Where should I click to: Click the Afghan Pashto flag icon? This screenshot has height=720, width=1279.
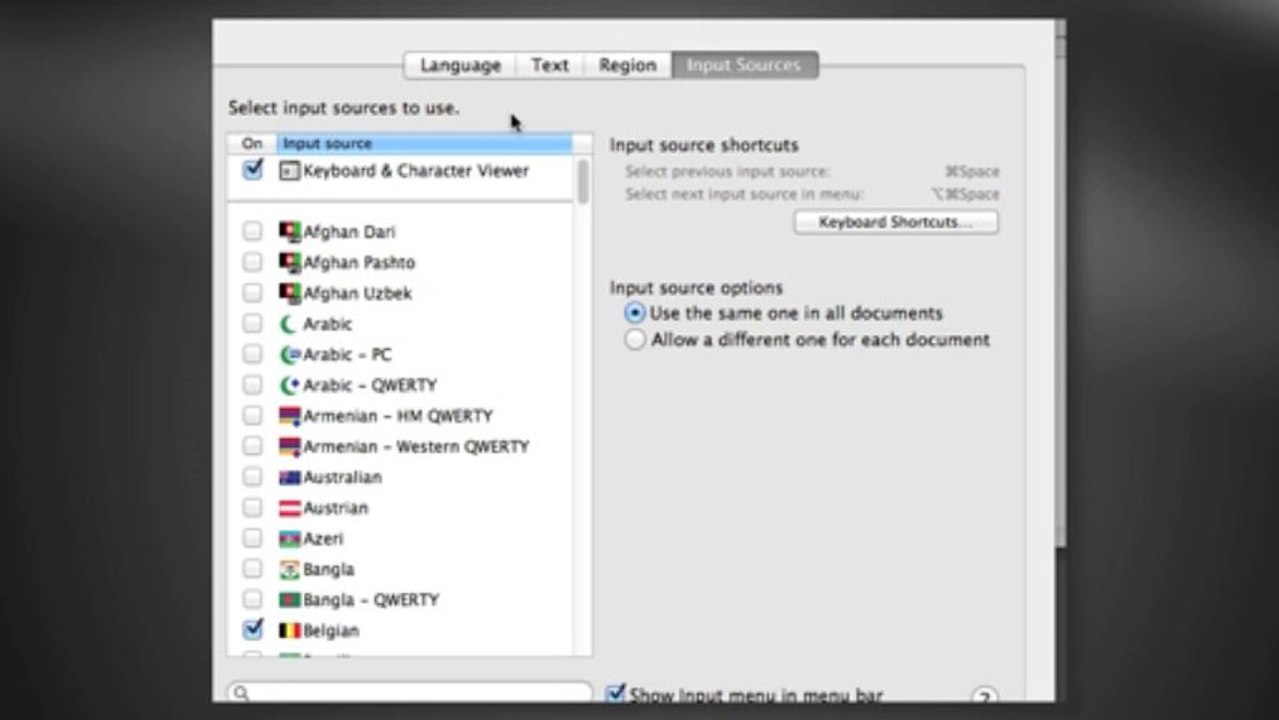tap(290, 262)
